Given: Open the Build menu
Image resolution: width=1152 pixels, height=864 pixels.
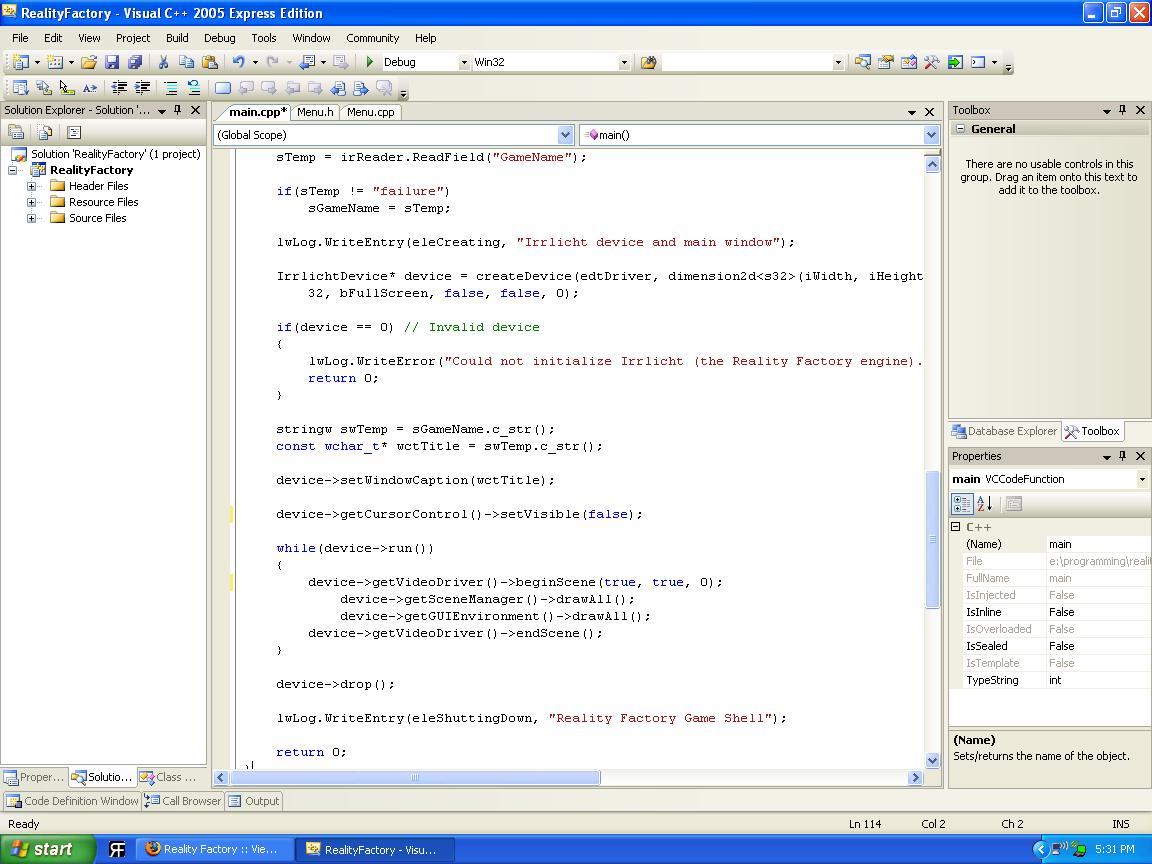Looking at the screenshot, I should coord(177,38).
